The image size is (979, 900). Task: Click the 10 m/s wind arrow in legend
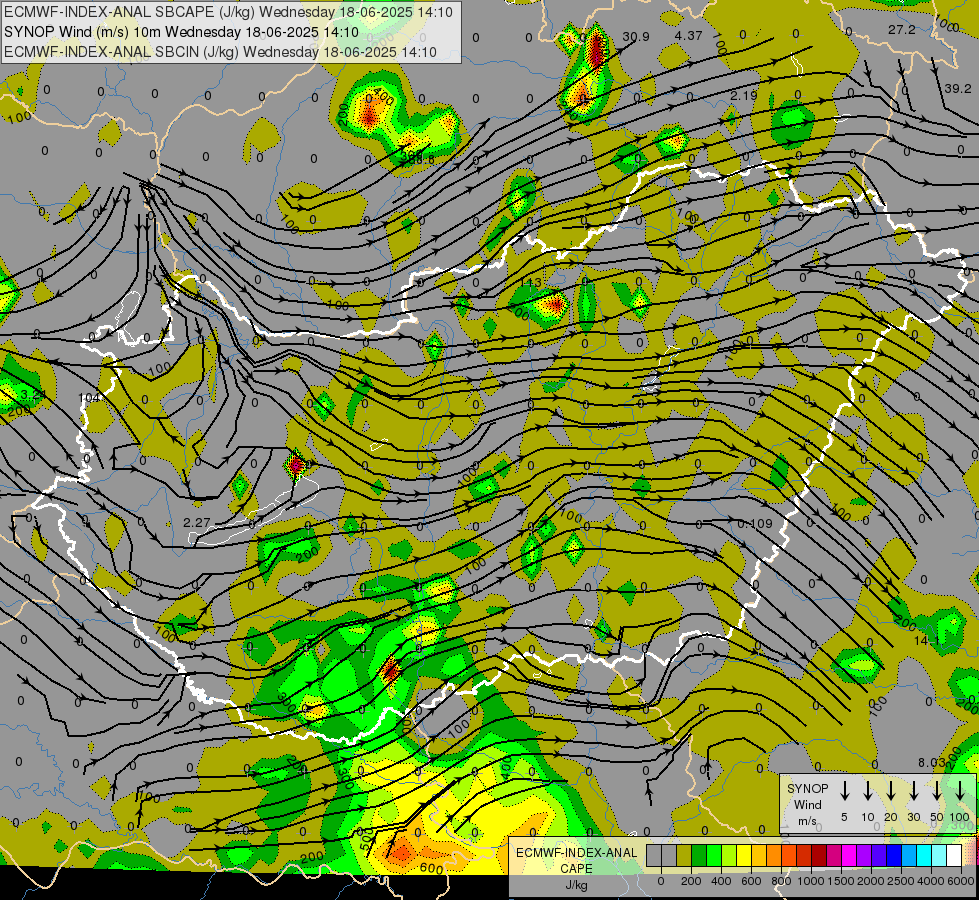tap(868, 790)
